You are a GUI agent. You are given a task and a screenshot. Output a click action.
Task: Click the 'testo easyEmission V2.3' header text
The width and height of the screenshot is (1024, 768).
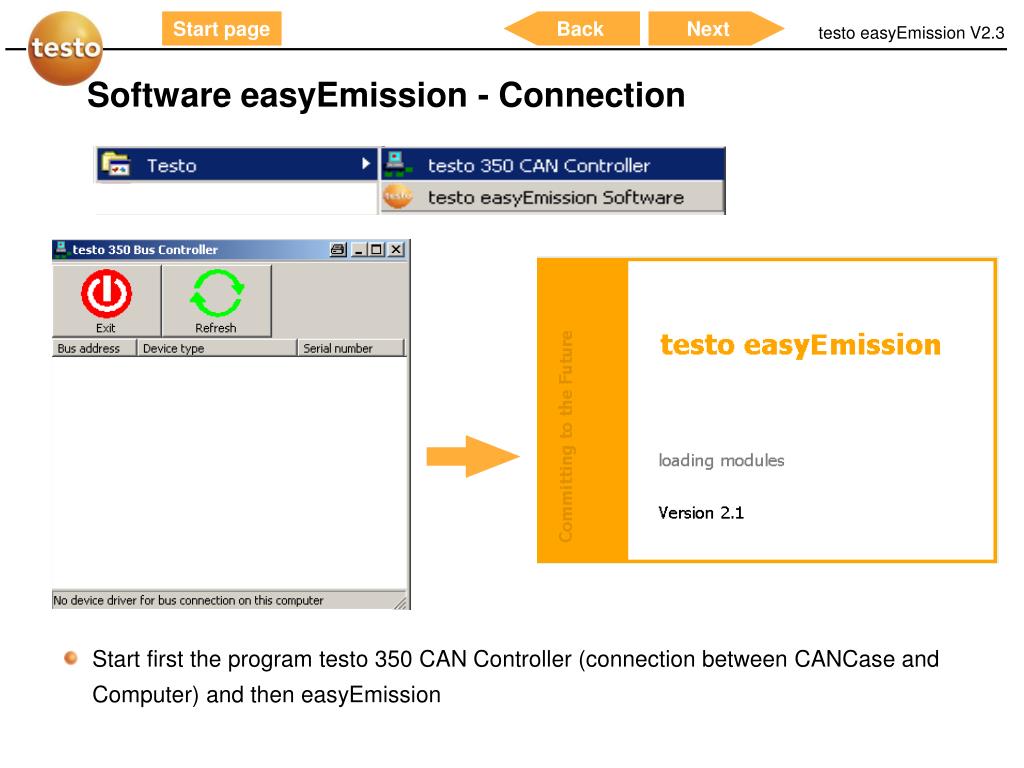tap(911, 33)
